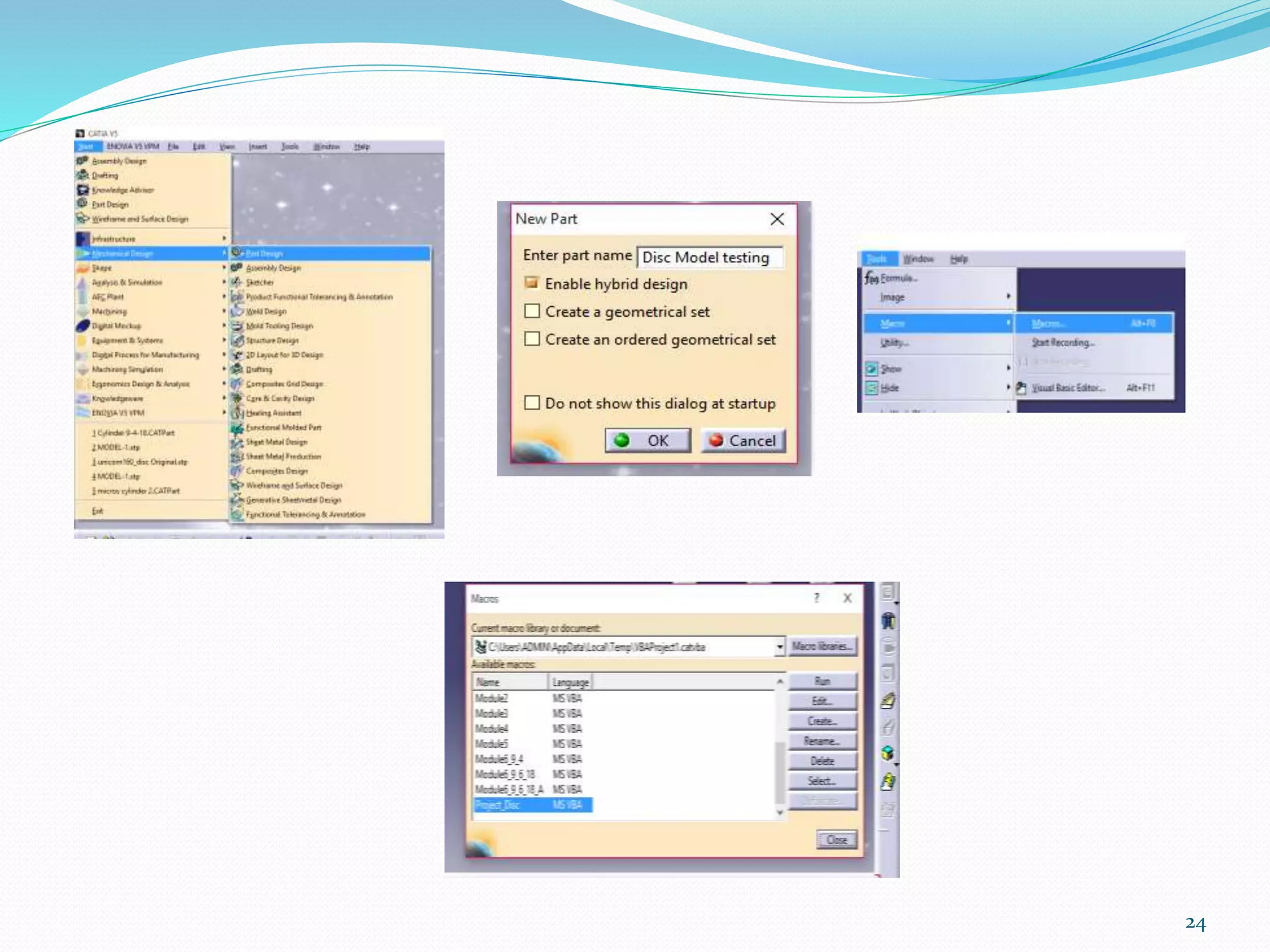This screenshot has width=1270, height=952.
Task: Check Create a geometrical set
Action: click(x=531, y=311)
